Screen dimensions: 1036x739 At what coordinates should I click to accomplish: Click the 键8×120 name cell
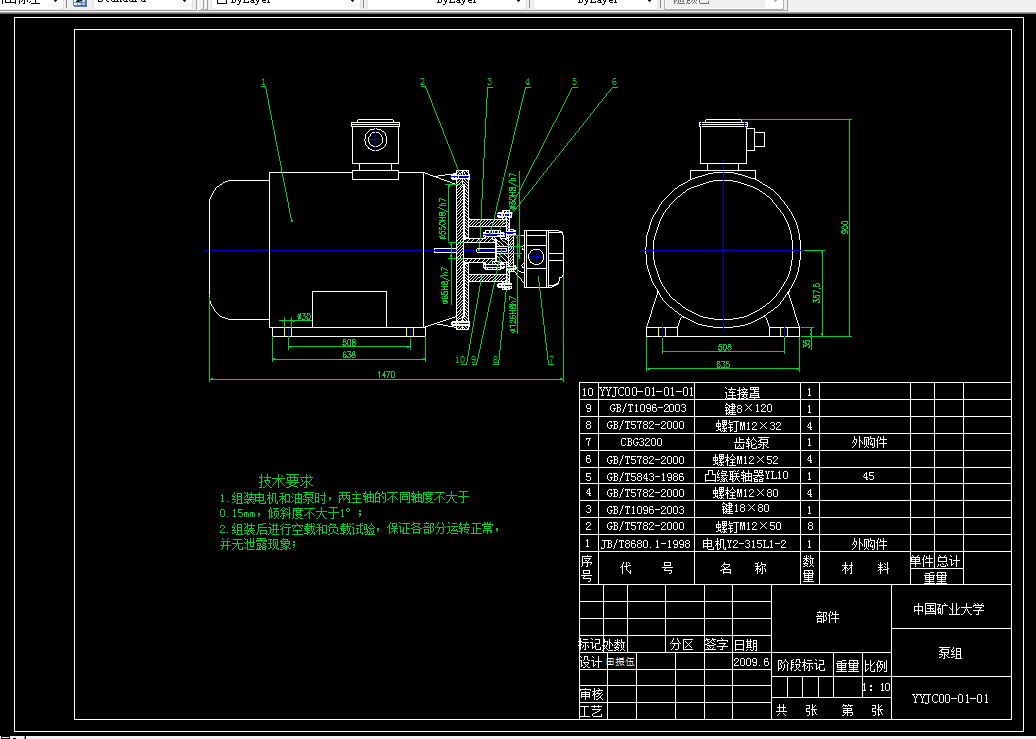point(747,408)
